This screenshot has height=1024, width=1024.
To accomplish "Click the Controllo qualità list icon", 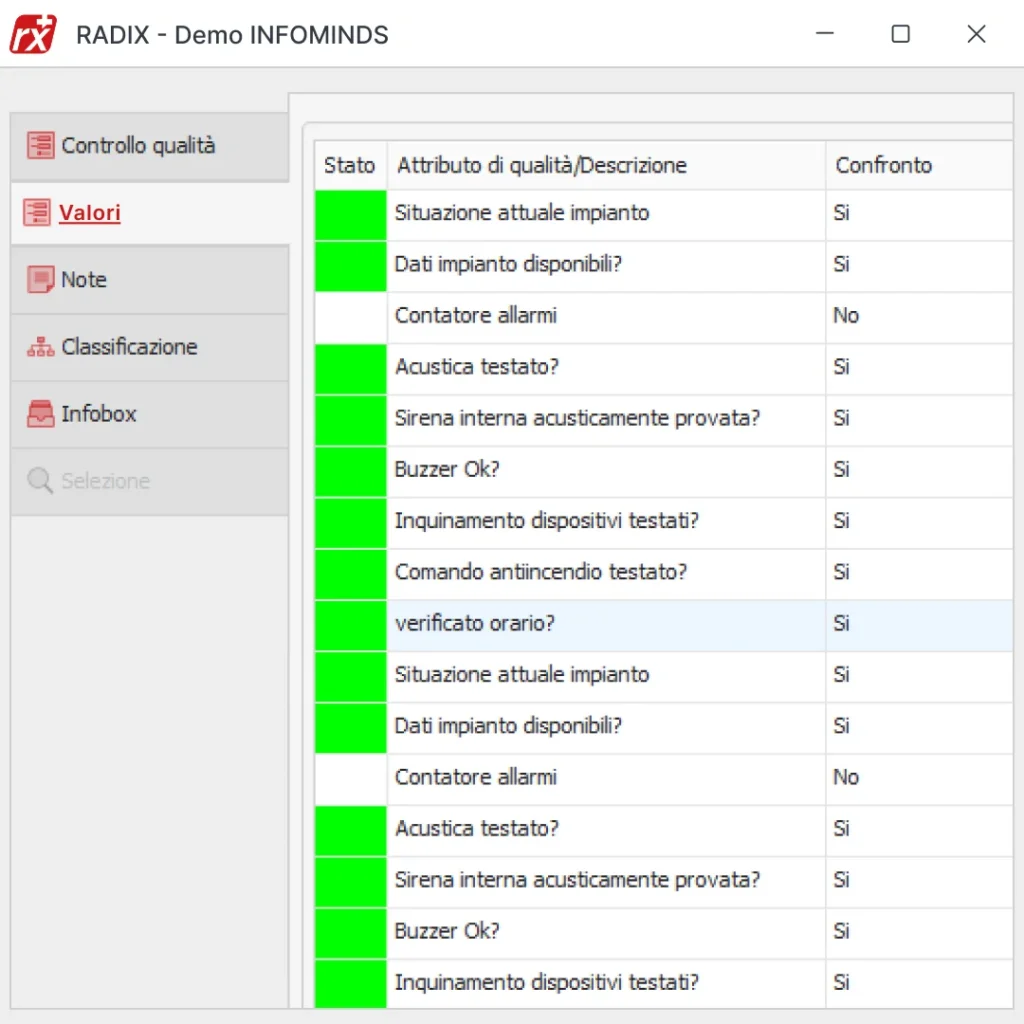I will [x=40, y=145].
